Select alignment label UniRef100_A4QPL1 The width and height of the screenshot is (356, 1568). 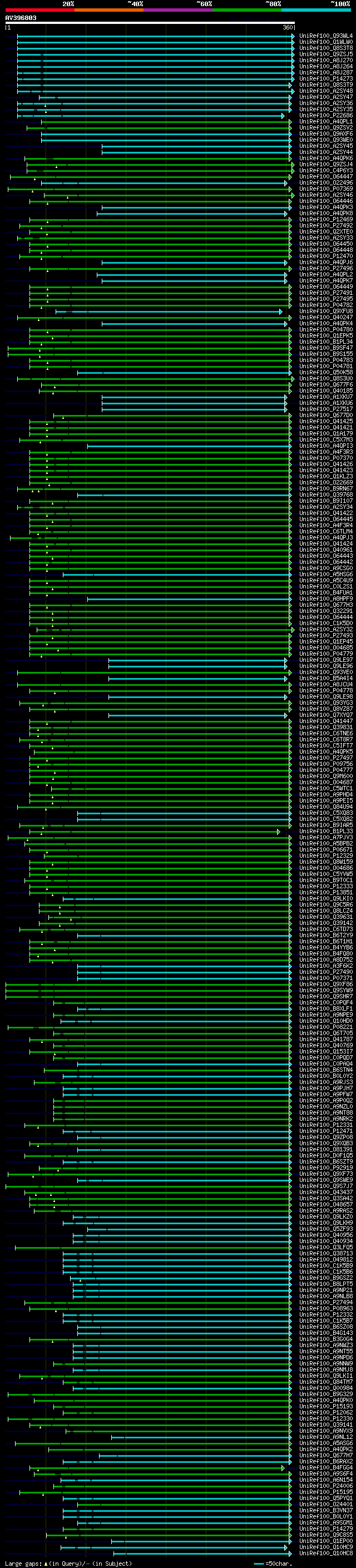point(325,122)
